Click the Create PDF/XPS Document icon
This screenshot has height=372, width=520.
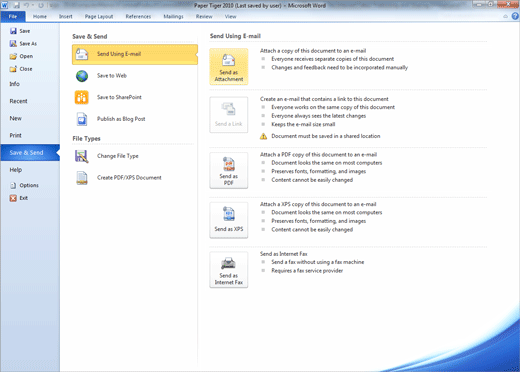pyautogui.click(x=82, y=178)
